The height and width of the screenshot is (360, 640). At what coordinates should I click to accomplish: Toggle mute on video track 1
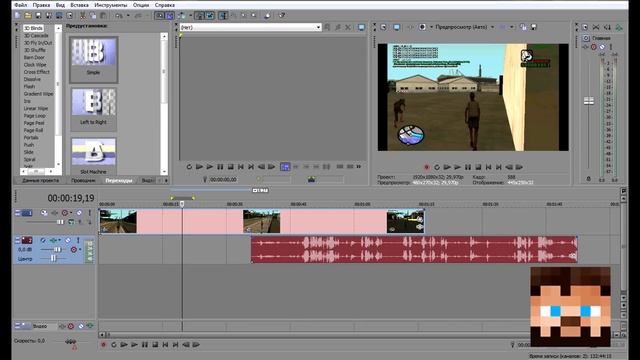point(79,213)
